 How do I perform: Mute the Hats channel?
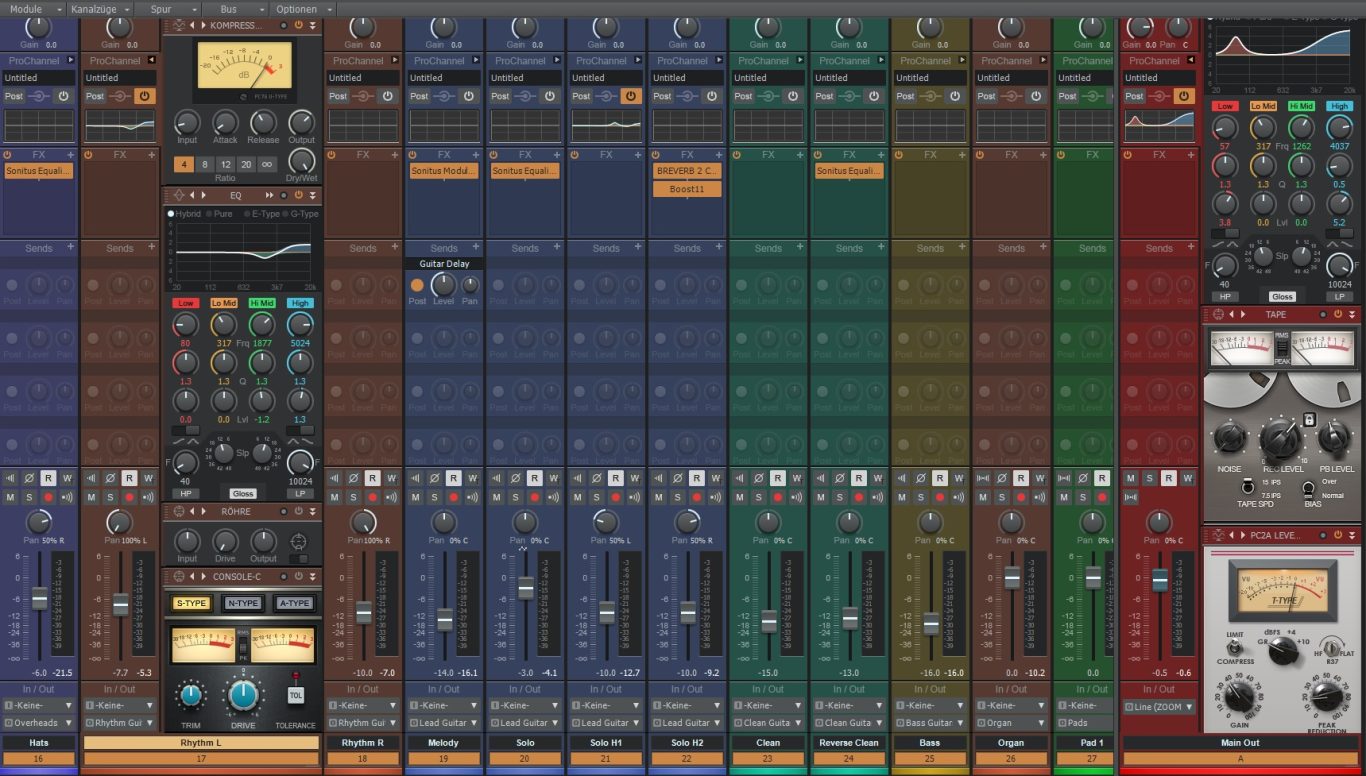point(10,497)
